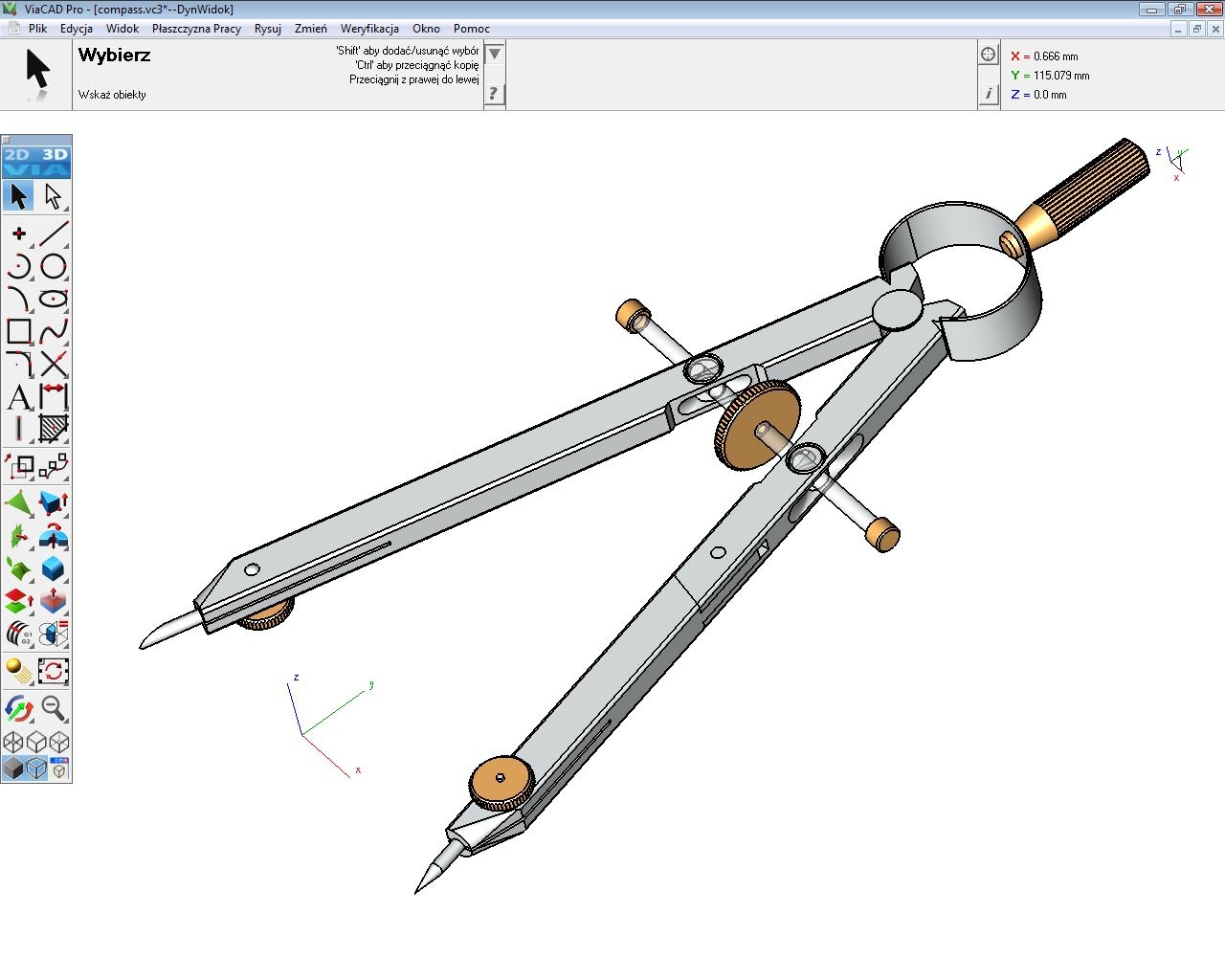This screenshot has width=1225, height=980.
Task: Select the Hatch fill tool
Action: click(54, 428)
